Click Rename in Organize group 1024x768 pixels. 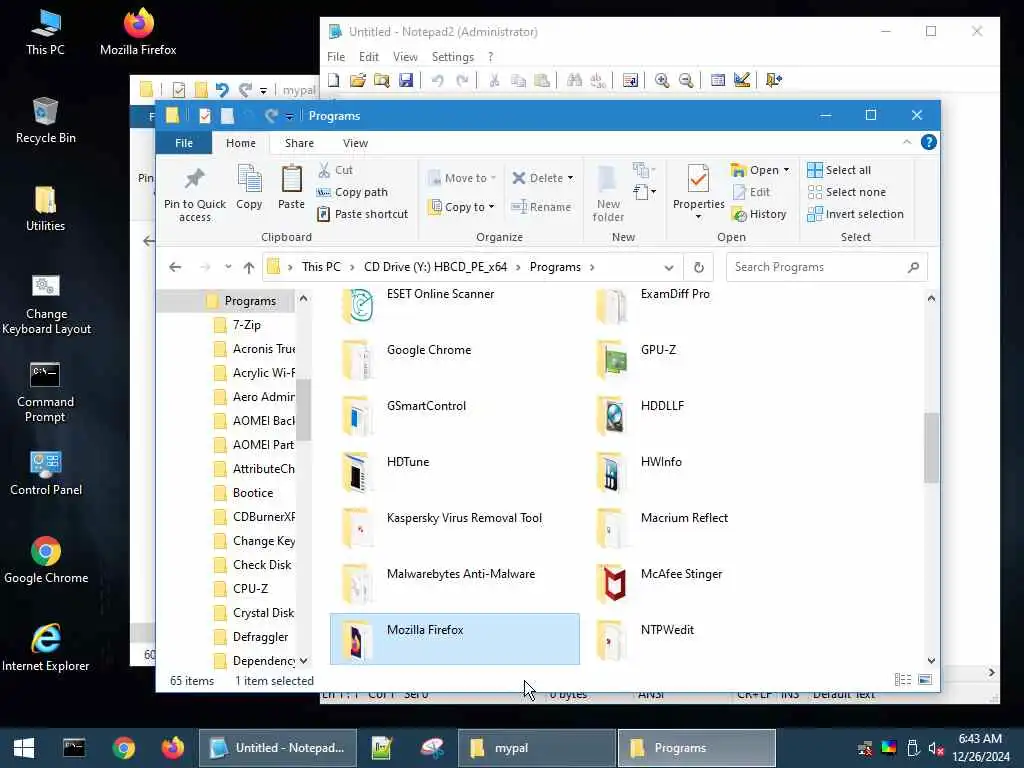(541, 207)
